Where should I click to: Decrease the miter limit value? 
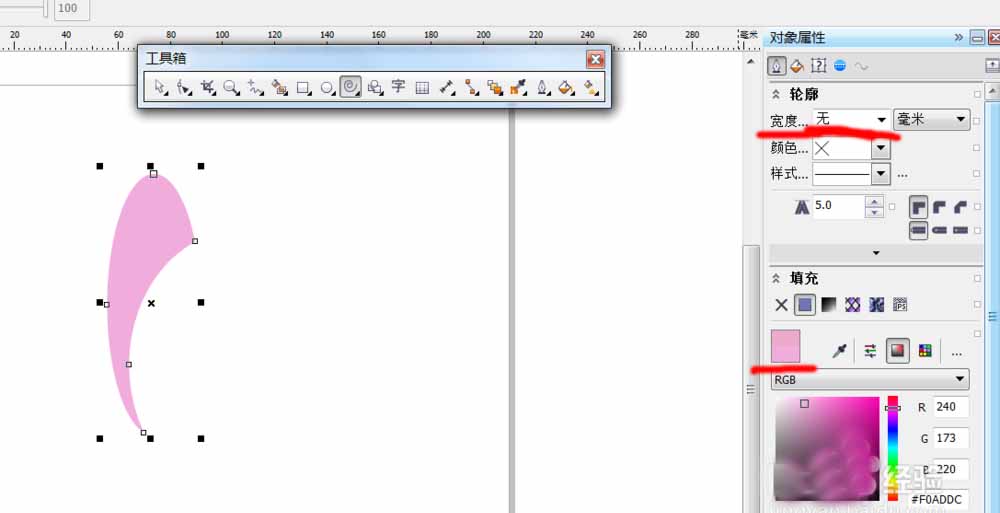point(874,212)
